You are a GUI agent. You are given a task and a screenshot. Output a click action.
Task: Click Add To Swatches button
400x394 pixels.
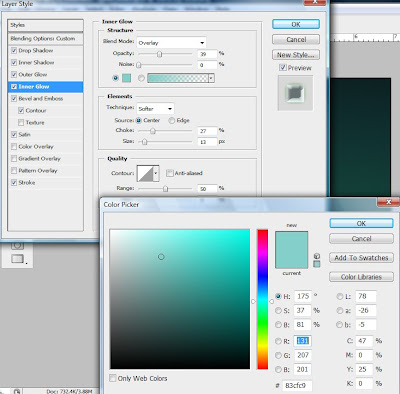[361, 258]
